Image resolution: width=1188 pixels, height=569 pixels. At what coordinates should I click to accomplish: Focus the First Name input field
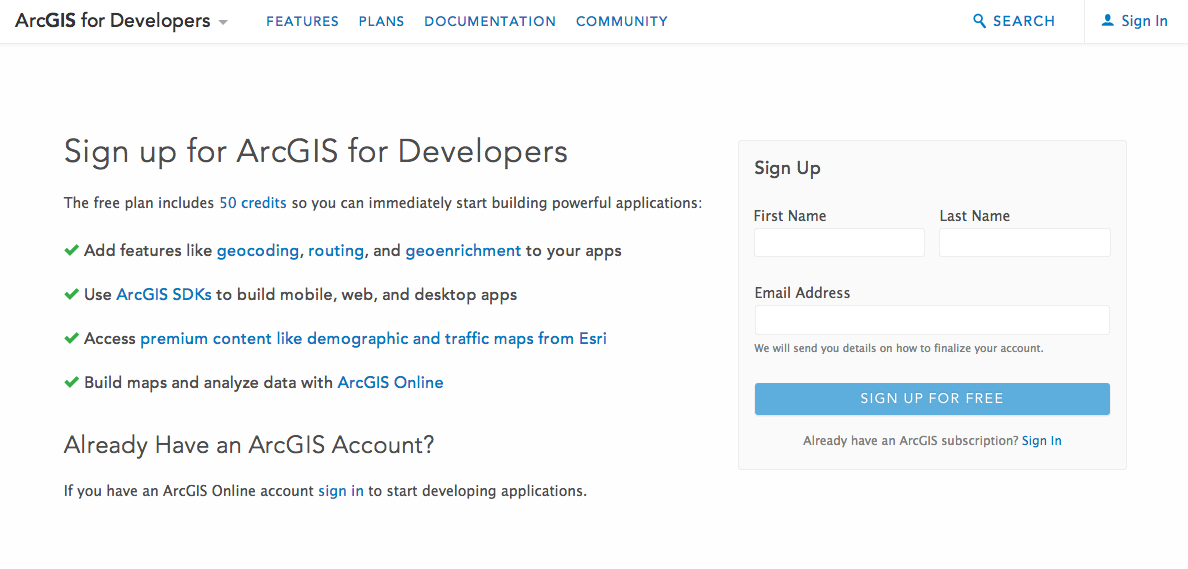[x=839, y=242]
